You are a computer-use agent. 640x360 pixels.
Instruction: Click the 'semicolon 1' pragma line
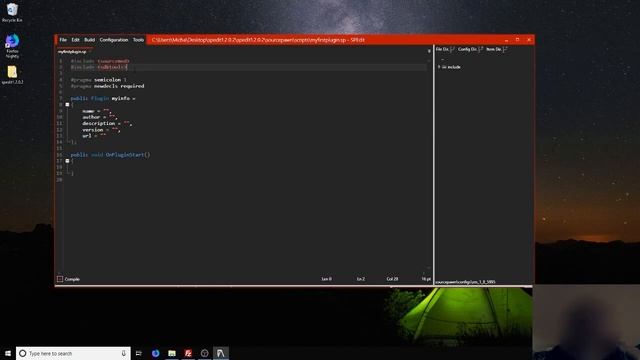(x=99, y=80)
